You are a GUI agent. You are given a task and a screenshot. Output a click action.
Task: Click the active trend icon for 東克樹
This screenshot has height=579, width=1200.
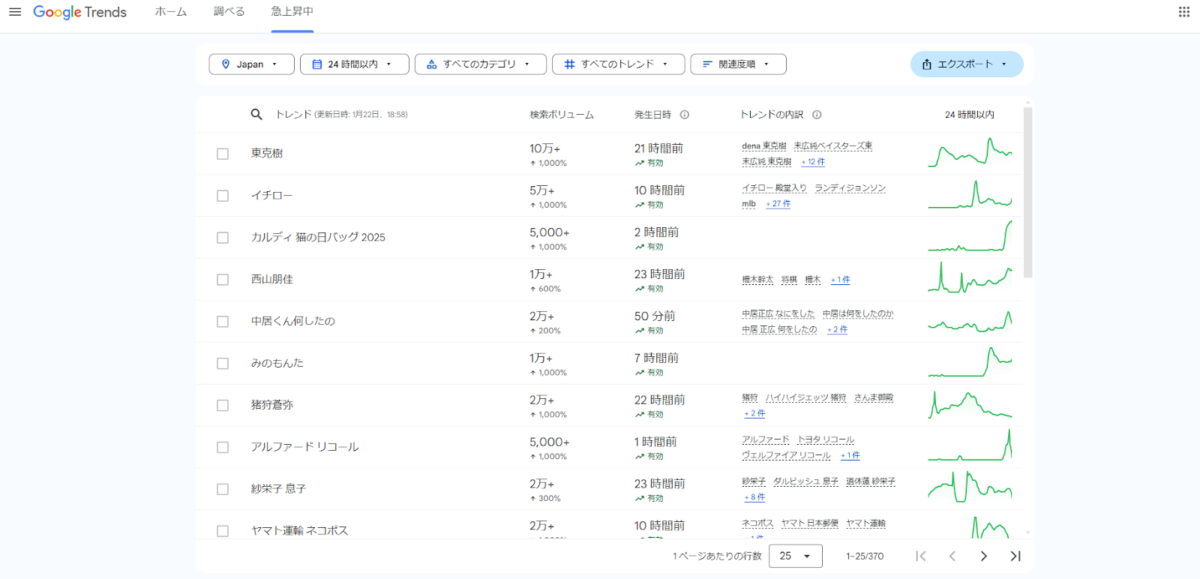click(x=639, y=162)
